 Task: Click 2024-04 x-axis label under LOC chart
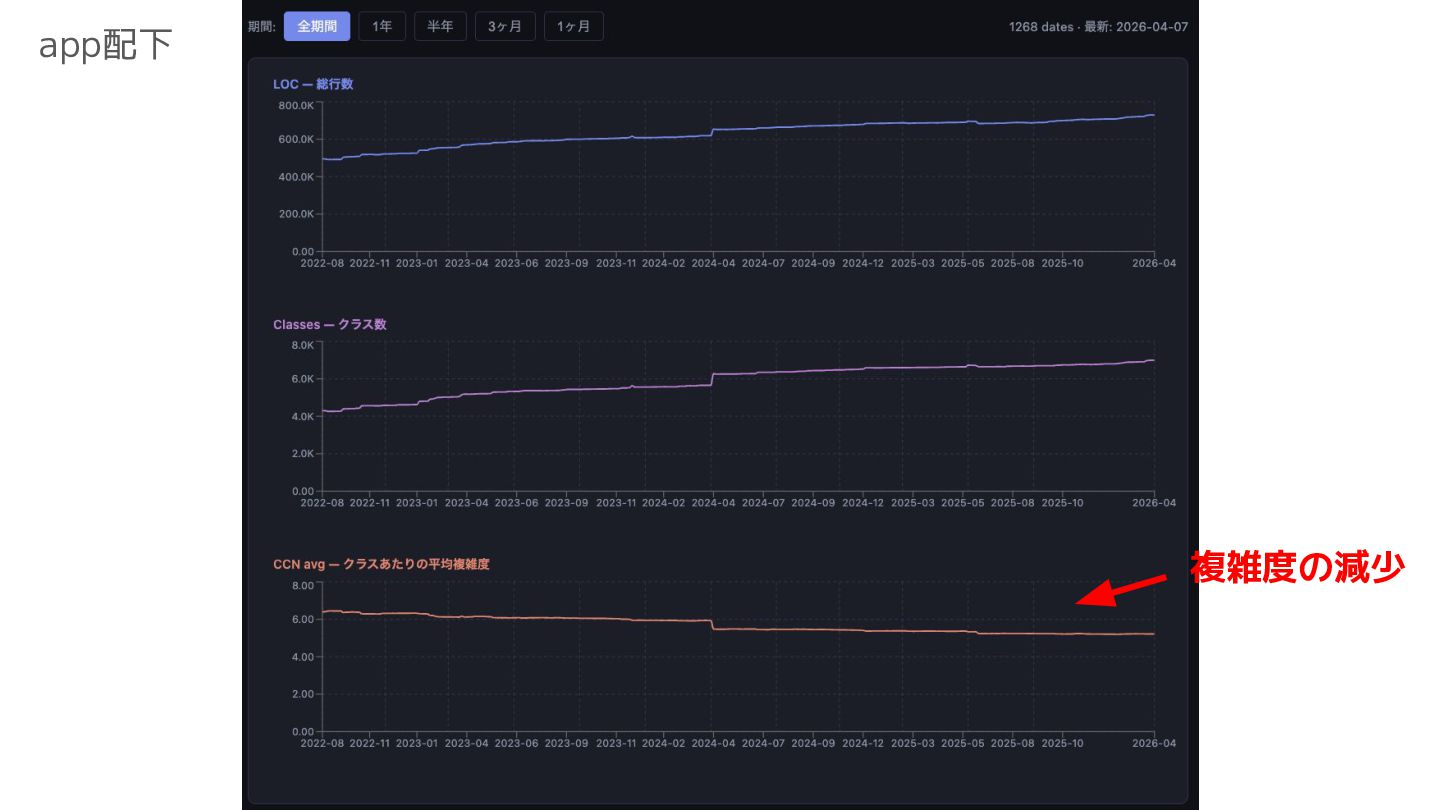[x=713, y=263]
